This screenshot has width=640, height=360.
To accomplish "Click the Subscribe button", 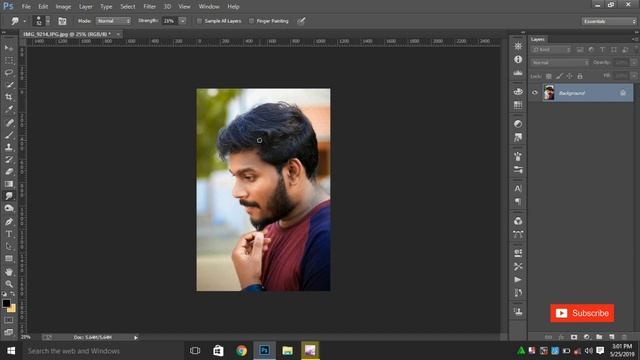I will tap(582, 313).
